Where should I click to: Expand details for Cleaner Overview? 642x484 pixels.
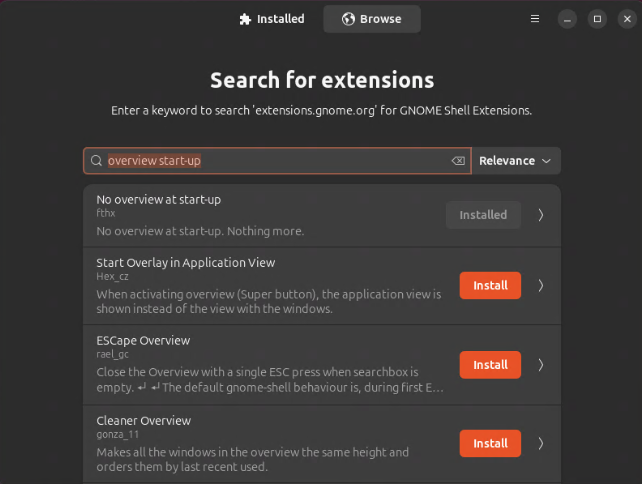click(x=541, y=443)
